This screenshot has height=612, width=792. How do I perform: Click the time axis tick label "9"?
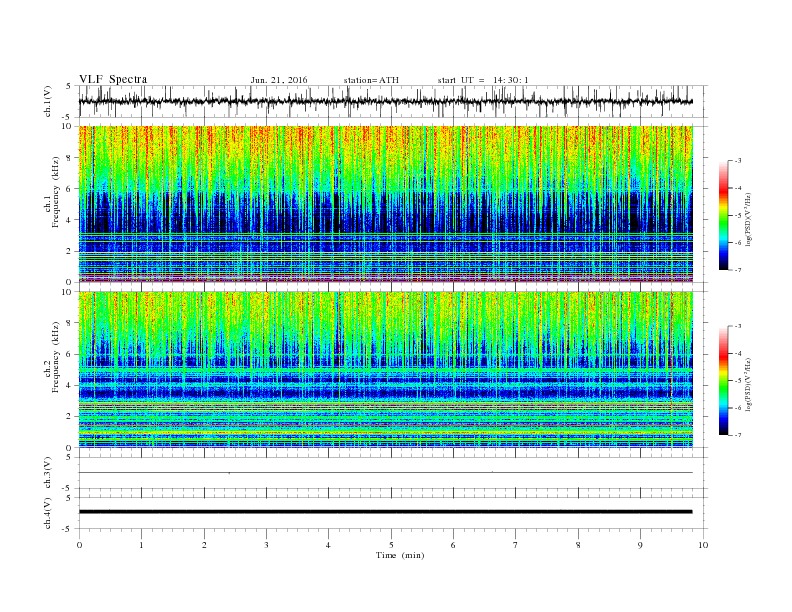pos(640,545)
